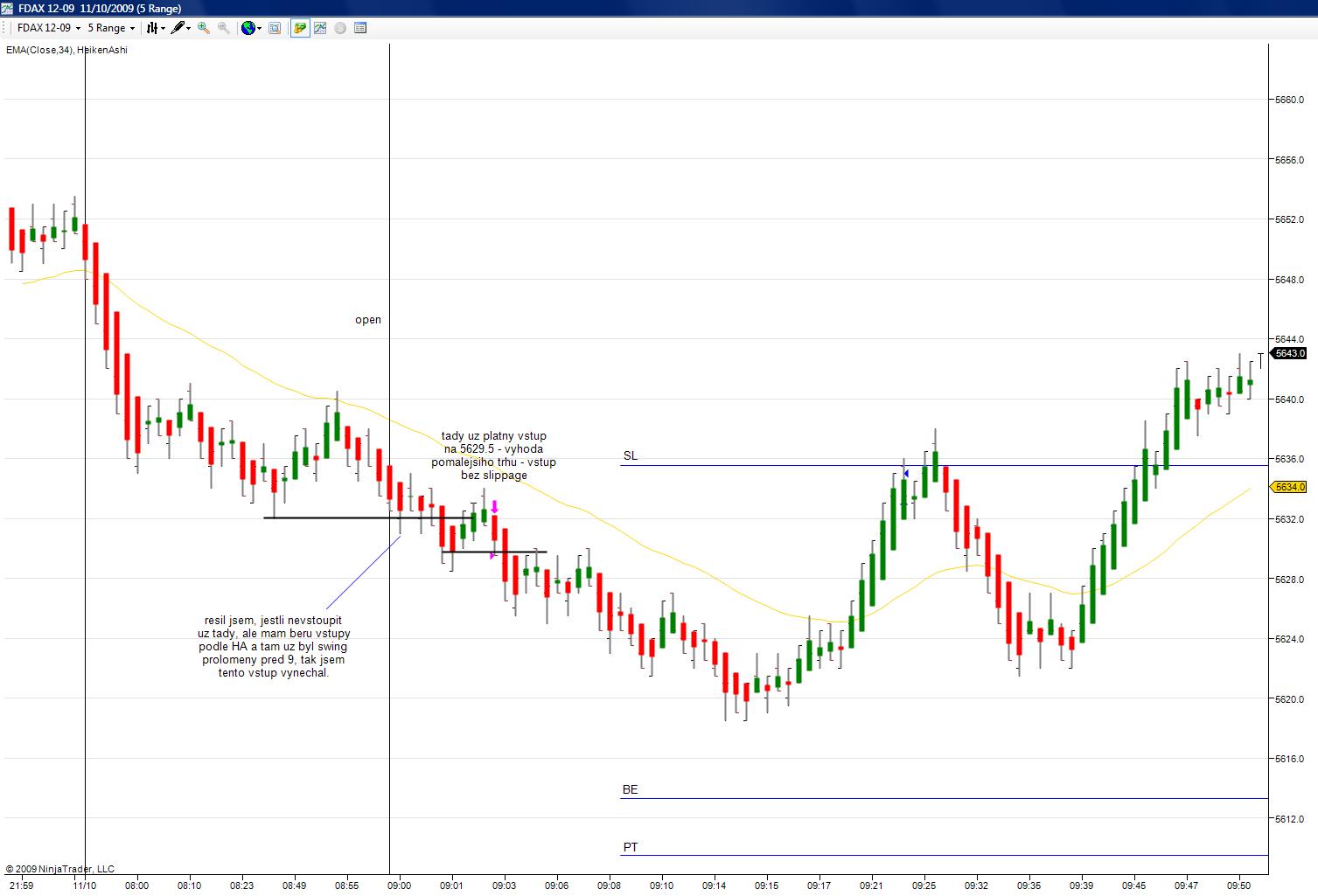This screenshot has width=1318, height=896.
Task: Click the 09:03 time axis label
Action: click(x=504, y=886)
